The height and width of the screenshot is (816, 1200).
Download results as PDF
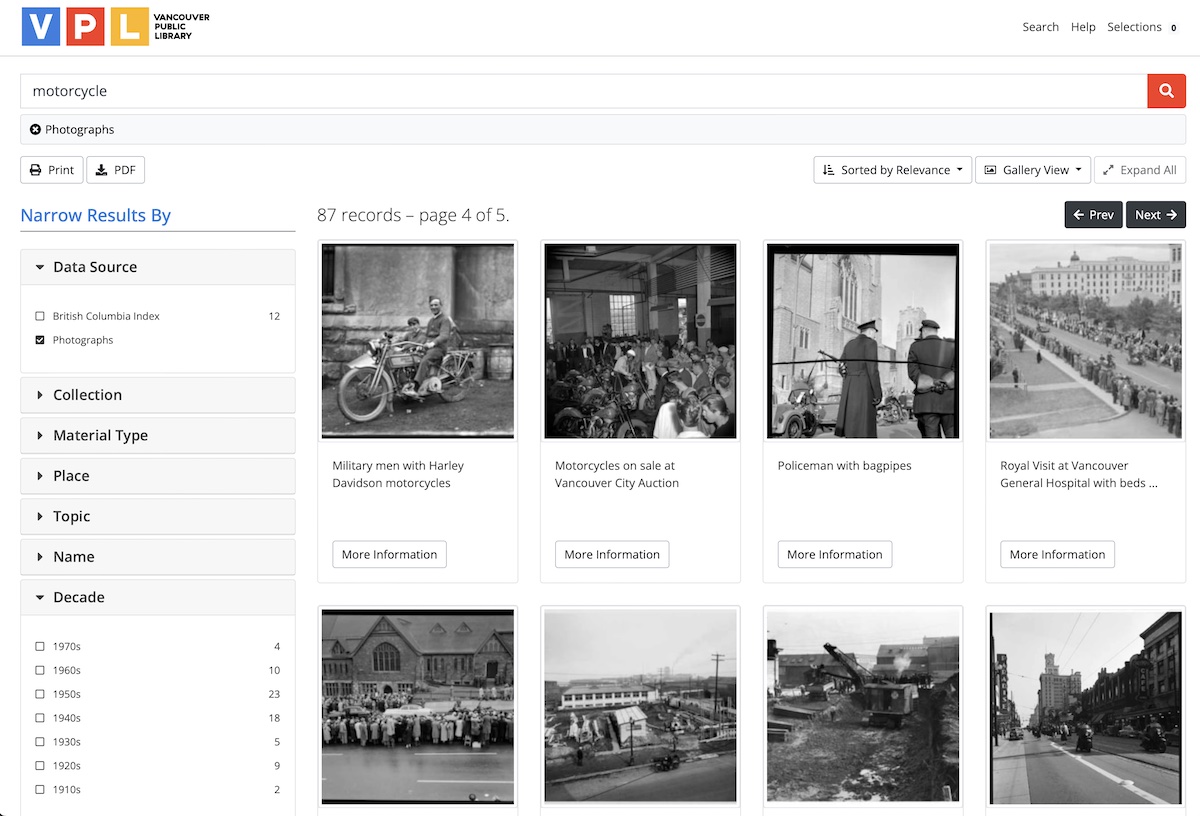pos(116,170)
